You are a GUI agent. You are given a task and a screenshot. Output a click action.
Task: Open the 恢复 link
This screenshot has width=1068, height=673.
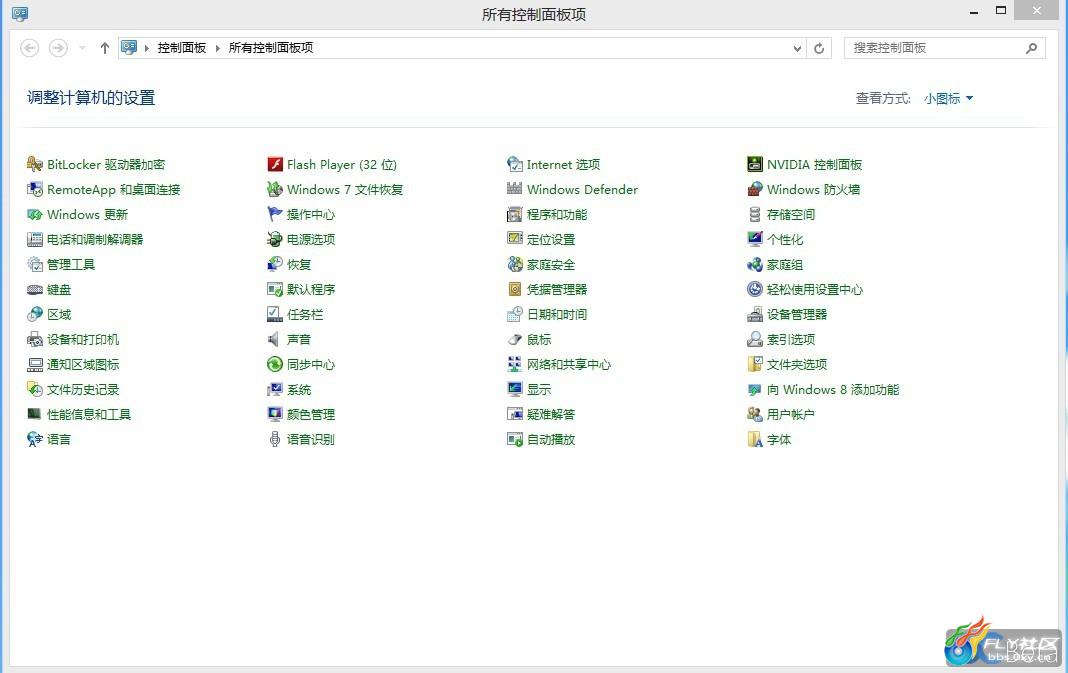299,264
